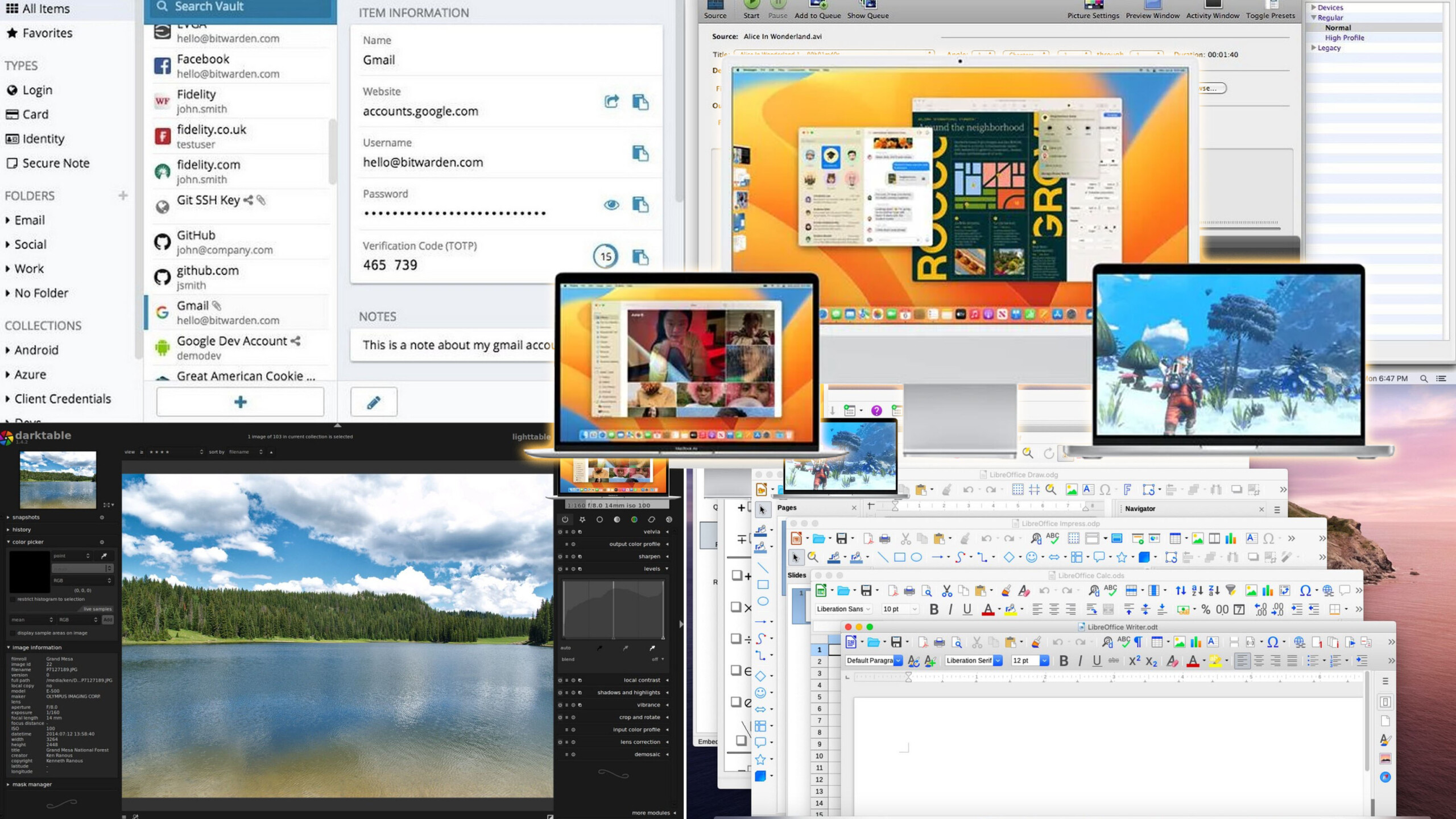Click Insert Table icon in Writer toolbar
Screen dimensions: 1456x819
click(x=1156, y=642)
